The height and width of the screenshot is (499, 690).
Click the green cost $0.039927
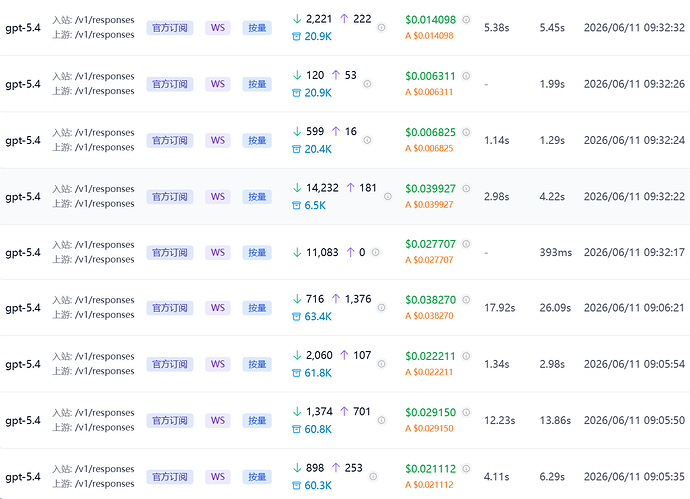point(430,189)
